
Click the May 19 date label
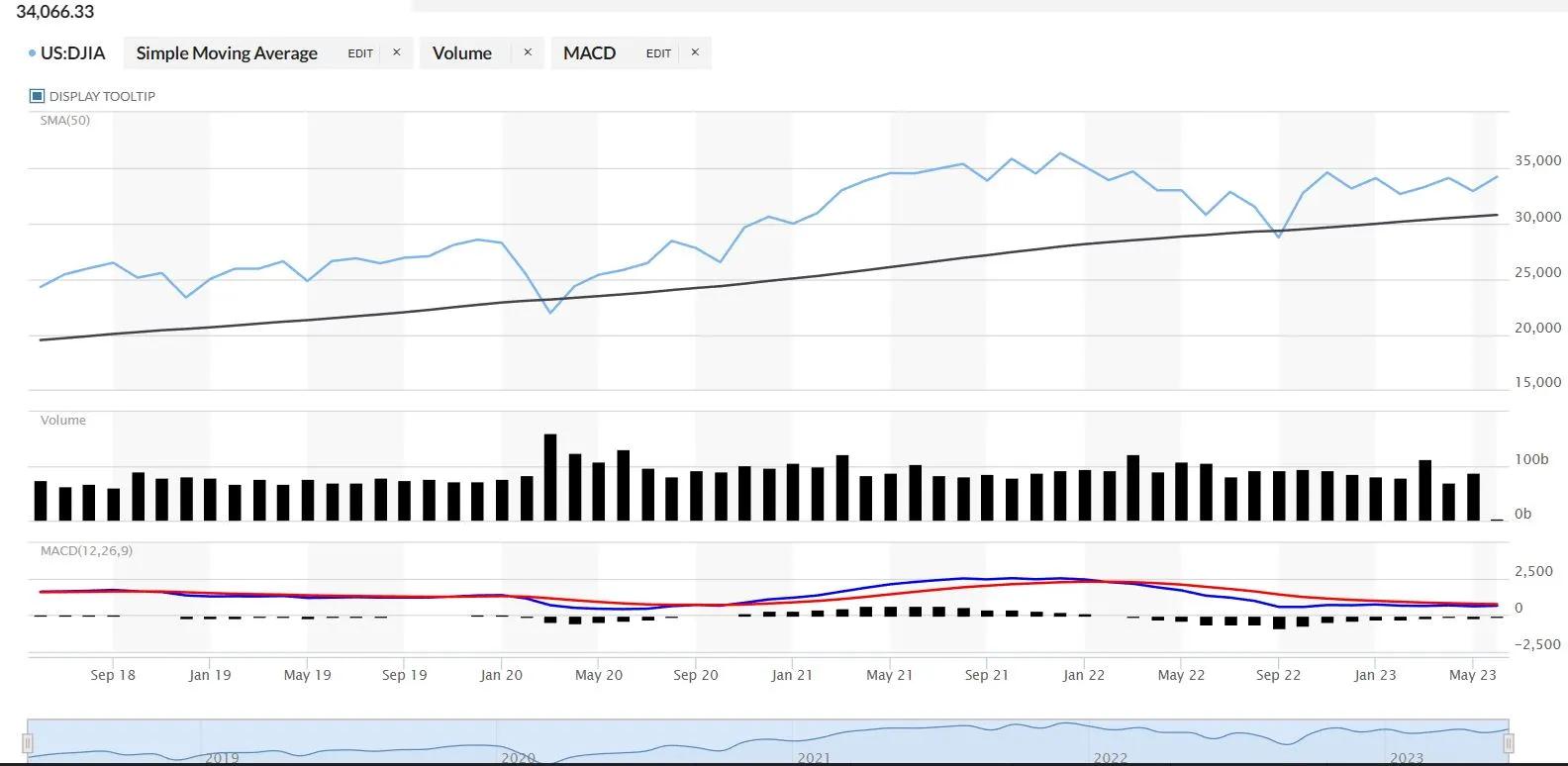tap(308, 675)
